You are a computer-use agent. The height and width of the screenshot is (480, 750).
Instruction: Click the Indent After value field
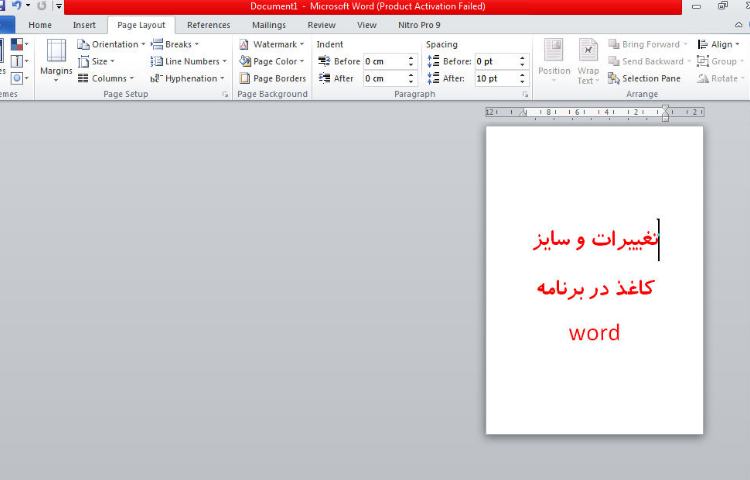(385, 78)
